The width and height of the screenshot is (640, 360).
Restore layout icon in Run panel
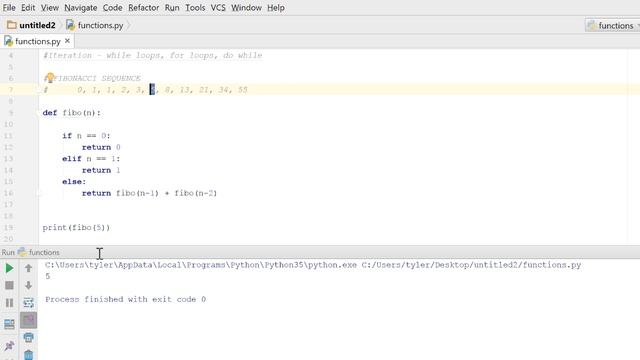pos(9,324)
